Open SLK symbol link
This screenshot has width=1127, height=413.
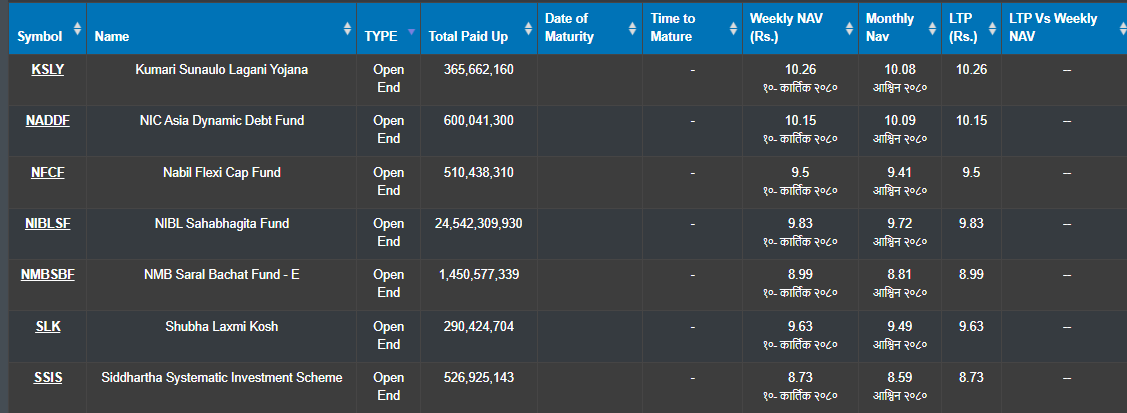[47, 326]
